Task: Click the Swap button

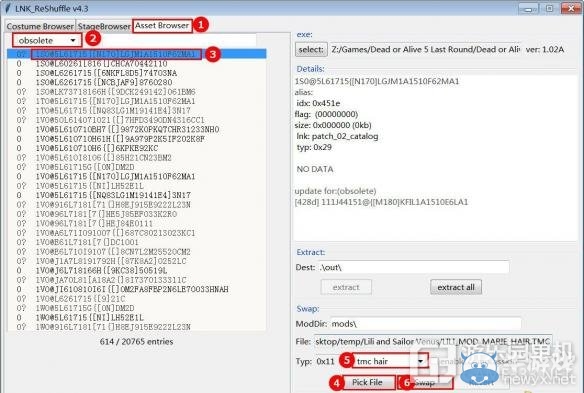Action: click(x=426, y=383)
